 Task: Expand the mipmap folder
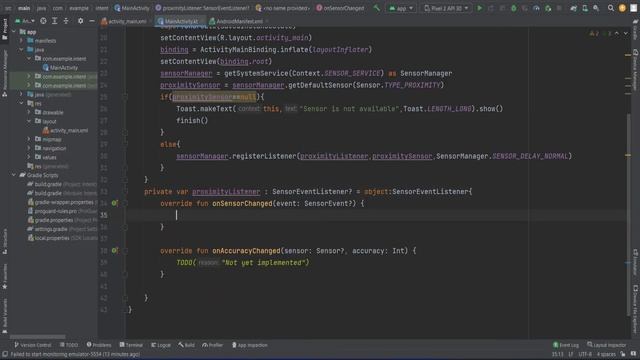click(29, 139)
